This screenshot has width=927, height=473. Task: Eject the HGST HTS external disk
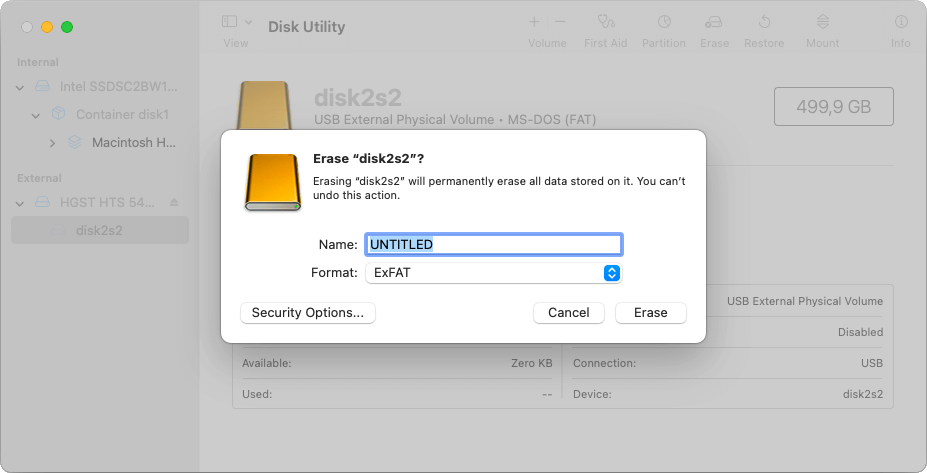[x=175, y=202]
